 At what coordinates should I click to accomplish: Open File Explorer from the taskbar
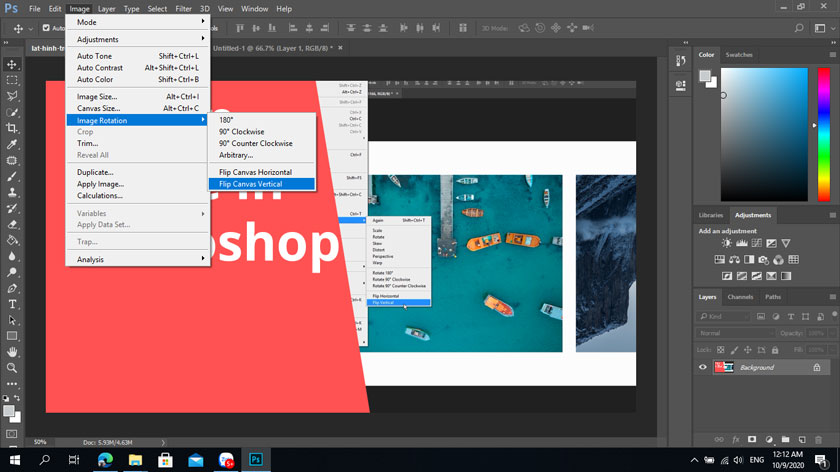[x=135, y=460]
